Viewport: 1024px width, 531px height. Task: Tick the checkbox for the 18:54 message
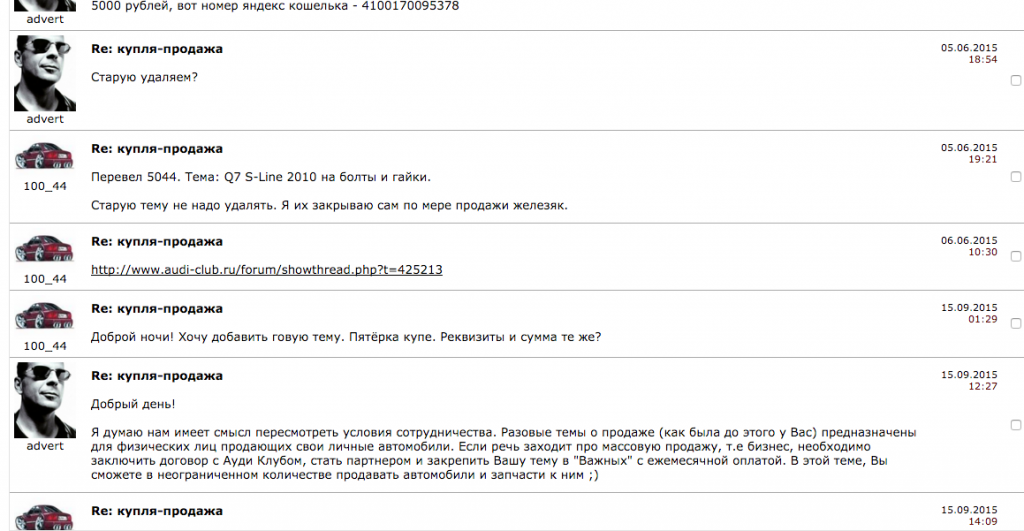(x=1016, y=80)
